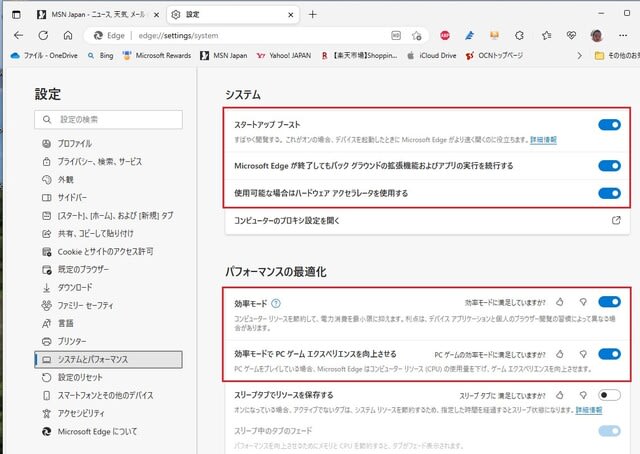Viewport: 640px width, 454px height.
Task: Click 効率モード help question icon
Action: coord(276,303)
